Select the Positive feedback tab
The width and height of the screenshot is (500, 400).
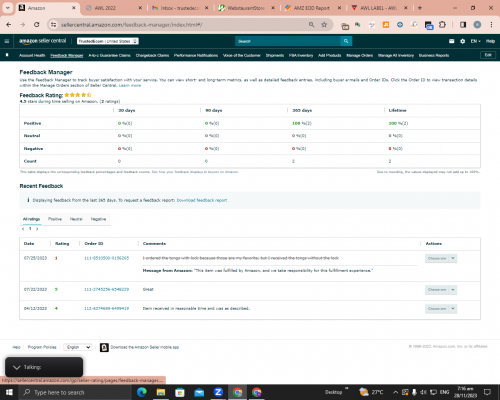pyautogui.click(x=55, y=219)
